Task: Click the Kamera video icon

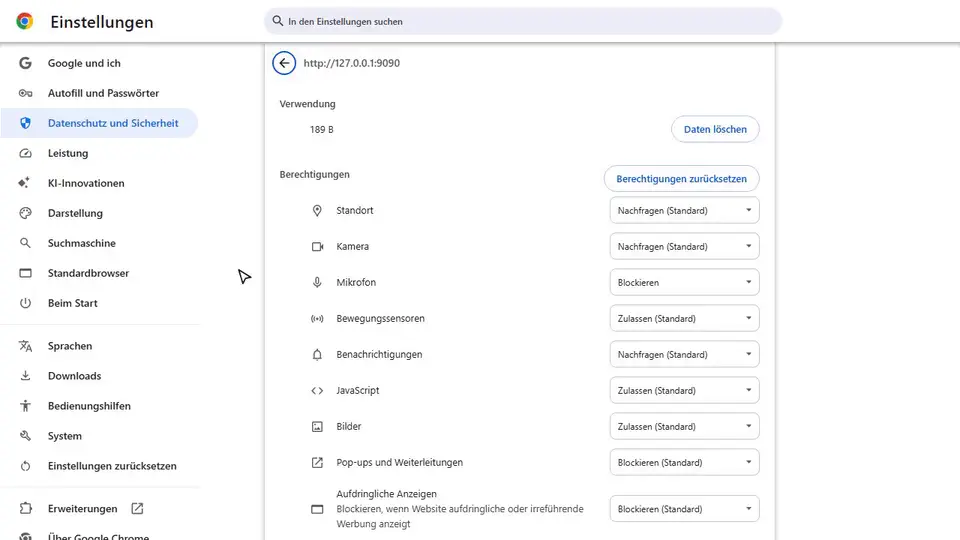Action: coord(317,247)
